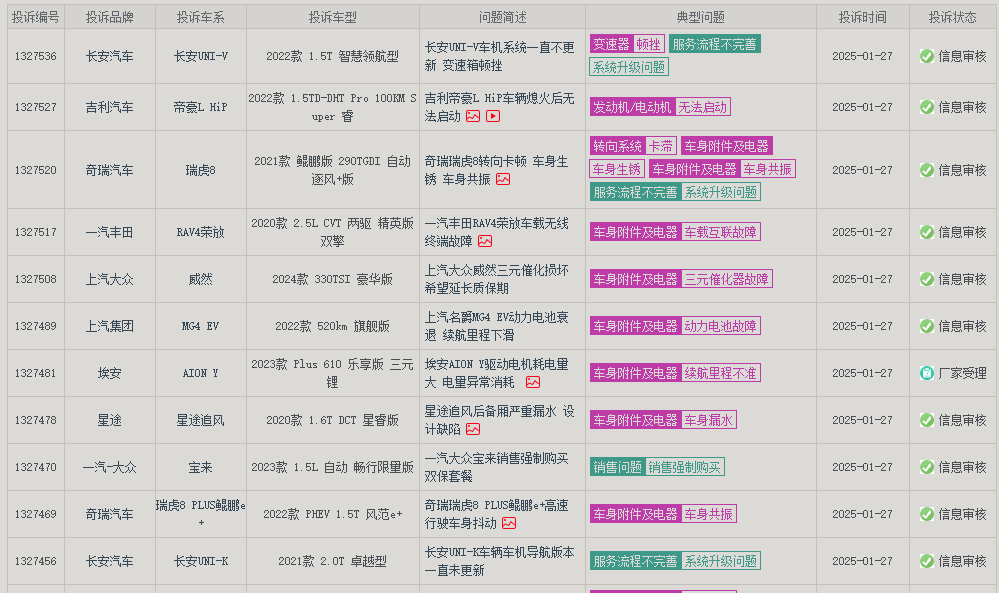This screenshot has height=593, width=999.
Task: Click green check status icon for 1327517
Action: point(927,232)
